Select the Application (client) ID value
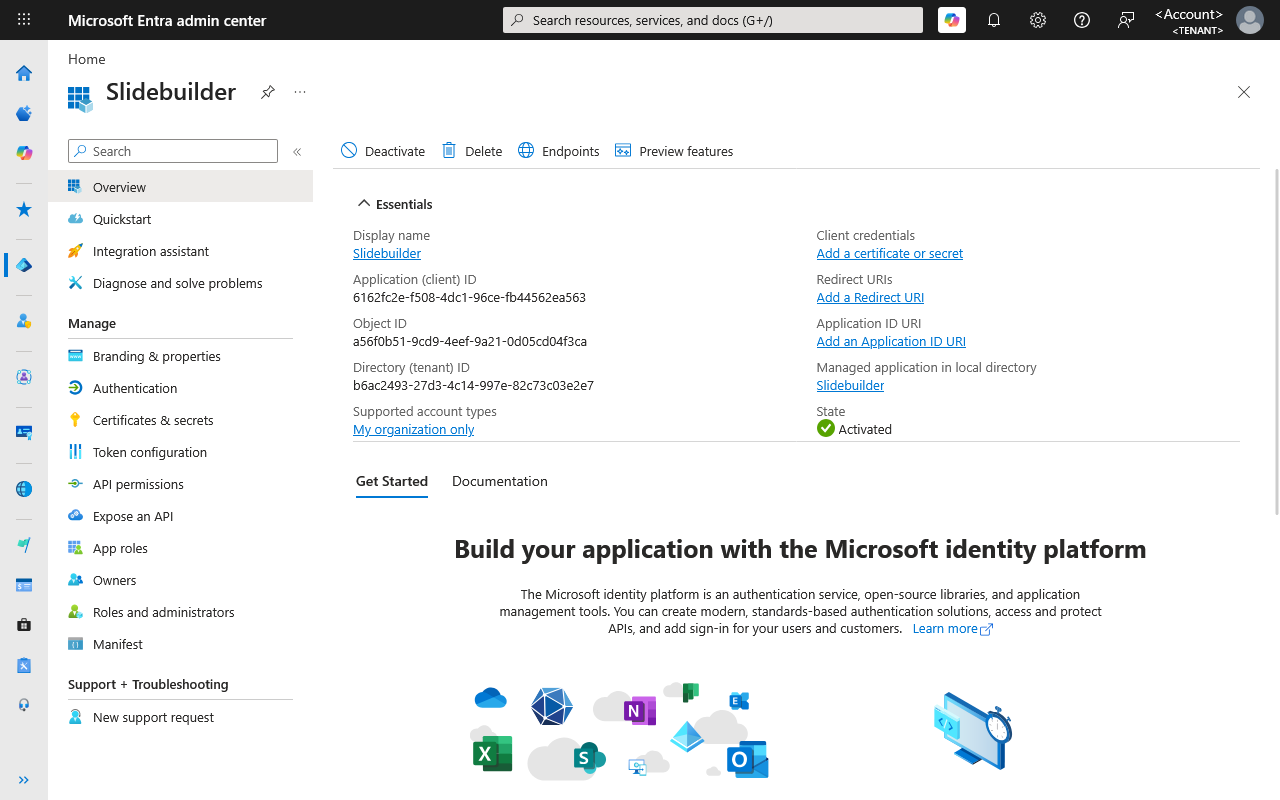Image resolution: width=1280 pixels, height=800 pixels. (469, 297)
